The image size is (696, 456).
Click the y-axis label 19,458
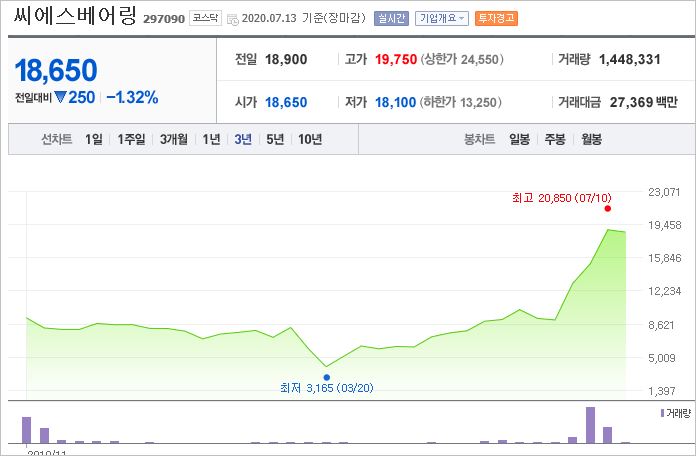point(664,225)
